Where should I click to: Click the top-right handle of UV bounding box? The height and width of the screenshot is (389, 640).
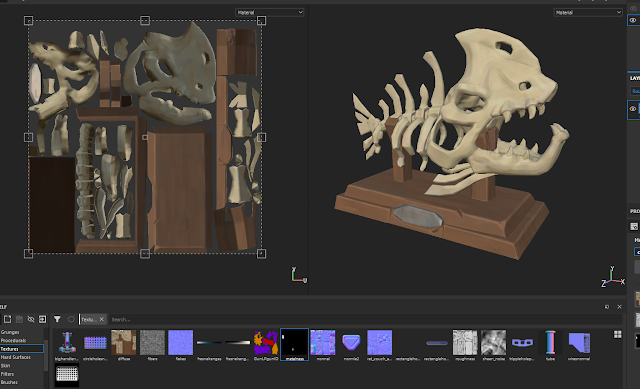[x=262, y=20]
